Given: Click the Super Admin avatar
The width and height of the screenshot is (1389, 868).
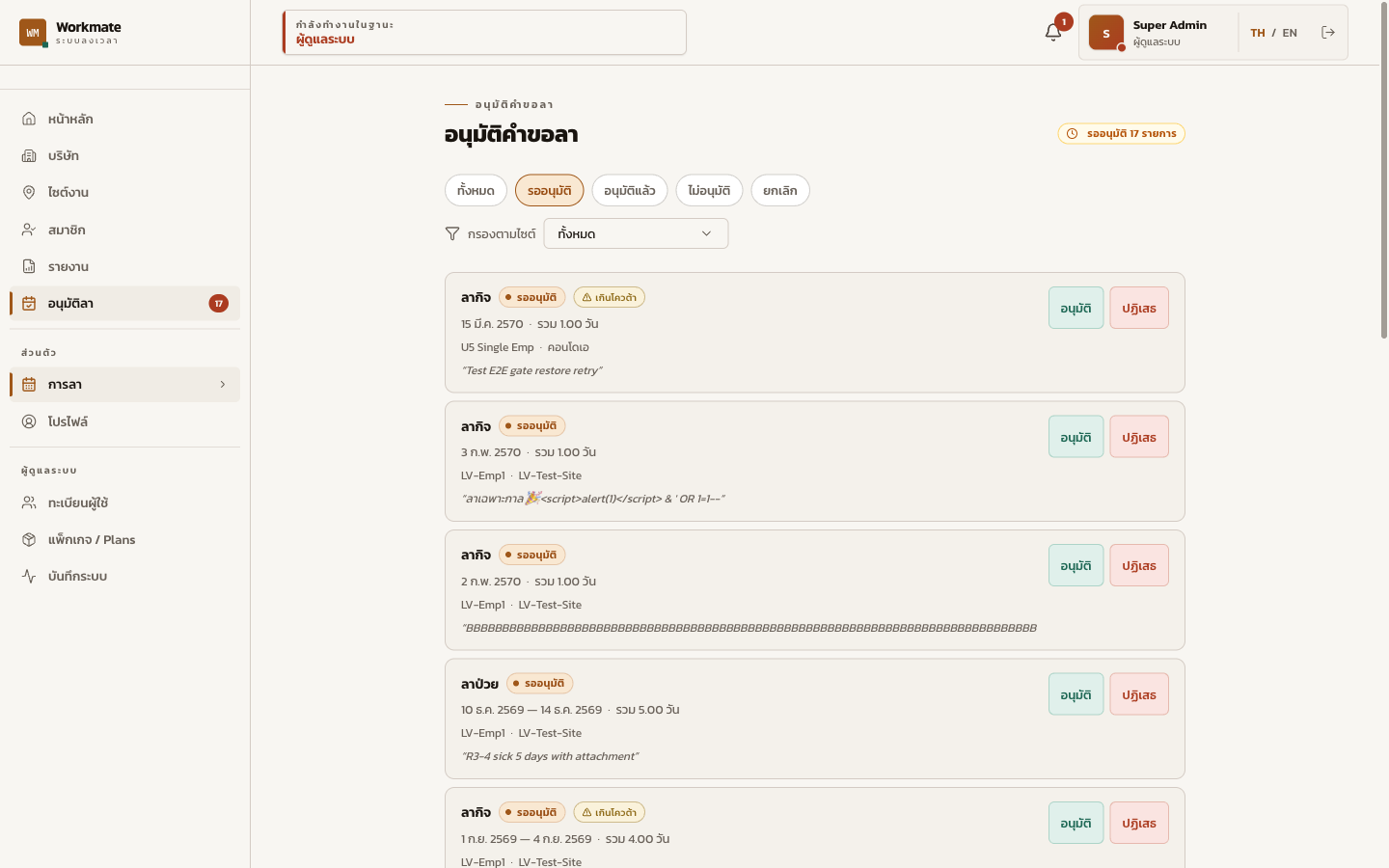Looking at the screenshot, I should coord(1106,32).
